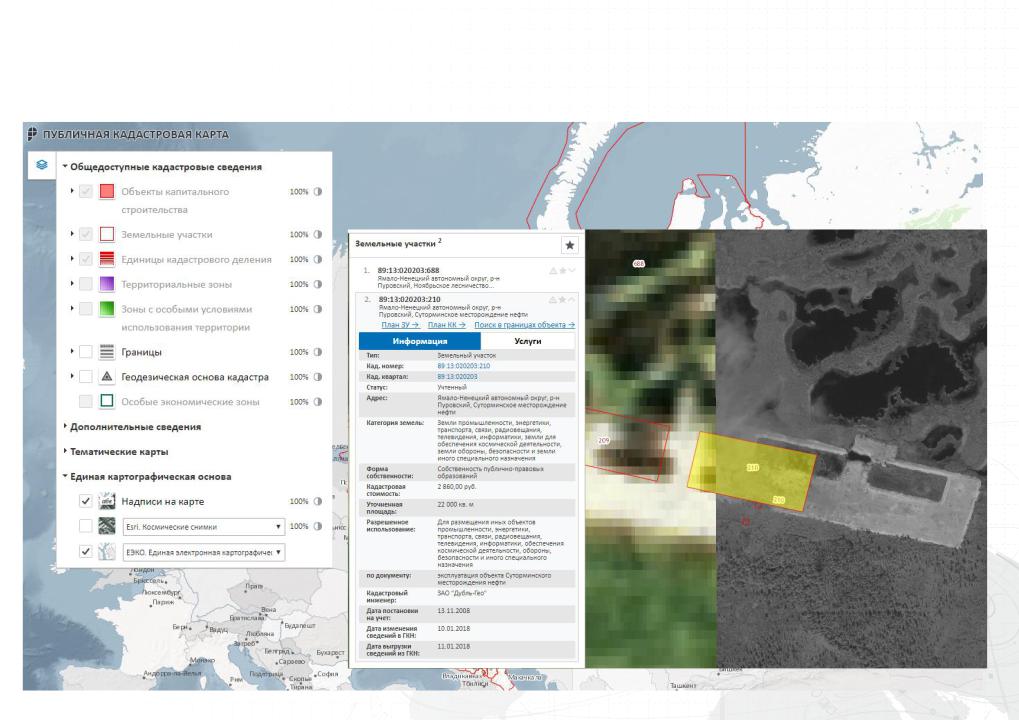1019x720 pixels.
Task: Open cadastral quarter link 89:13:020203
Action: tap(457, 376)
